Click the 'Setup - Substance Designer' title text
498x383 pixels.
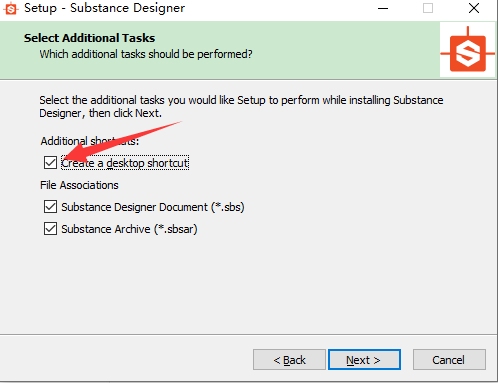coord(104,8)
